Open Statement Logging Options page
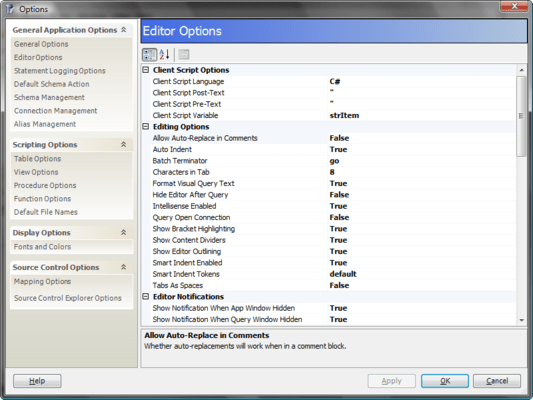 60,71
